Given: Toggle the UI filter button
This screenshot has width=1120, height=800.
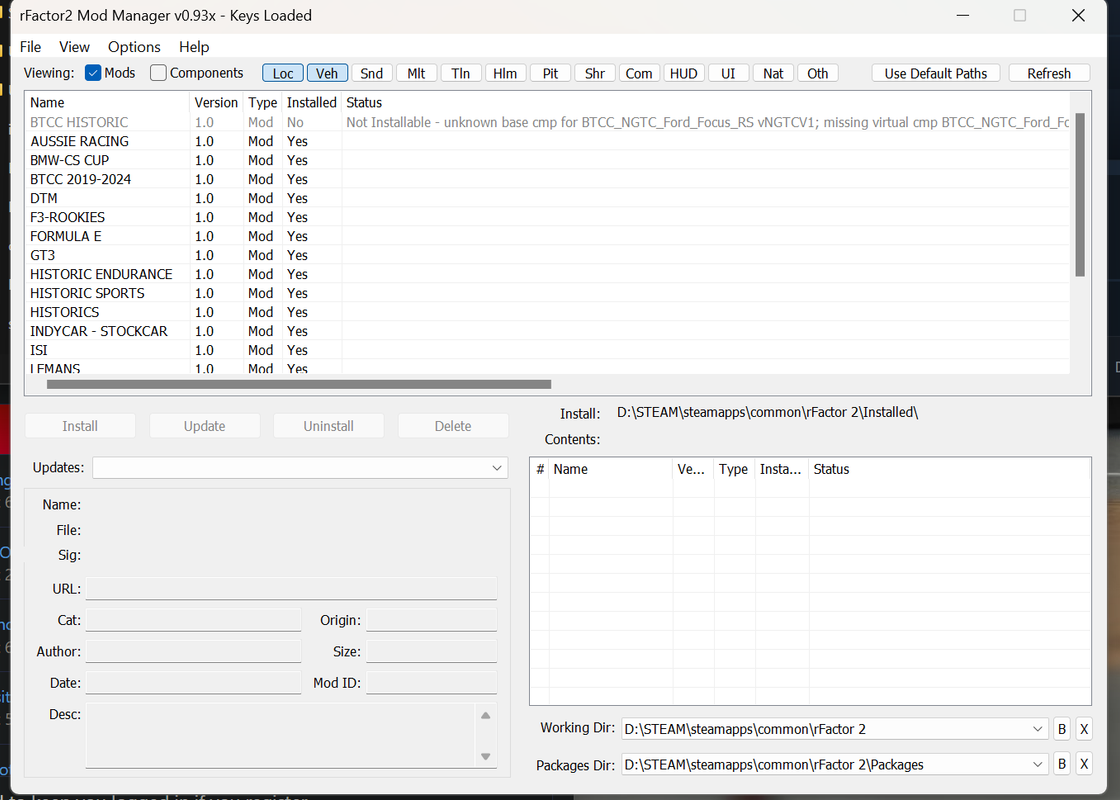Looking at the screenshot, I should (728, 74).
